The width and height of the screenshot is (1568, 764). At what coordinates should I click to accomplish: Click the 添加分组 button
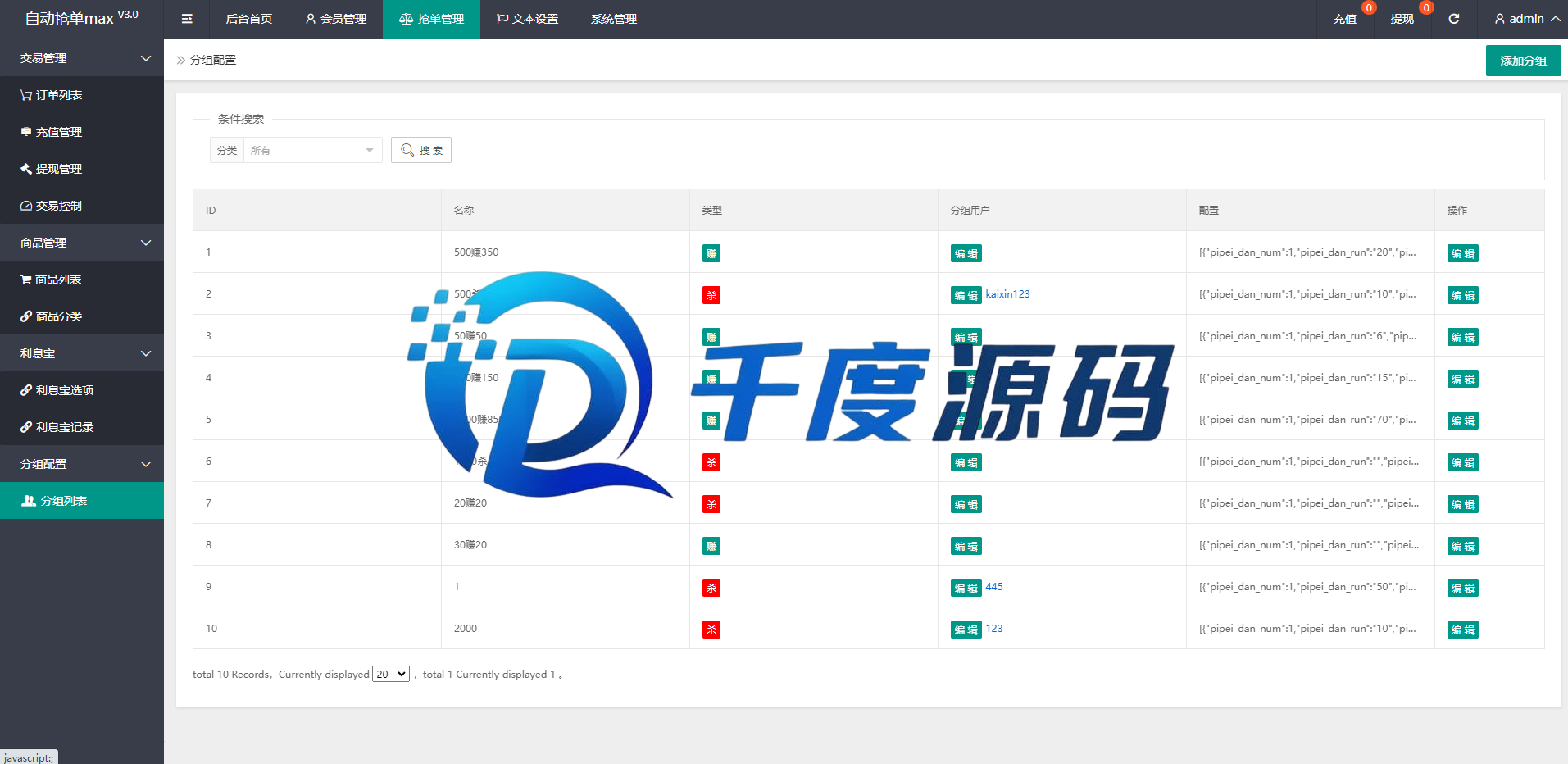pyautogui.click(x=1523, y=61)
